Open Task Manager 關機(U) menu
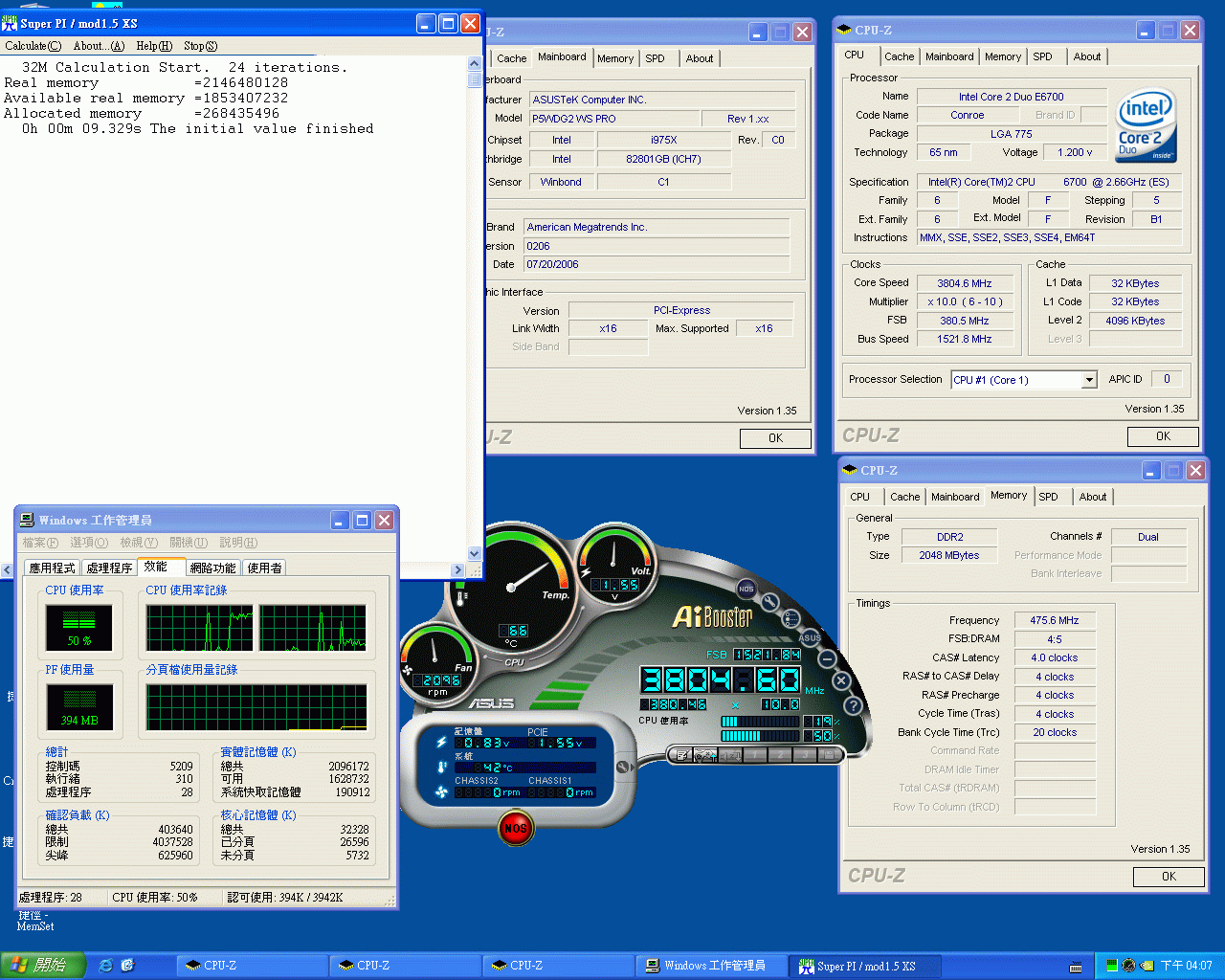The image size is (1225, 980). coord(189,543)
